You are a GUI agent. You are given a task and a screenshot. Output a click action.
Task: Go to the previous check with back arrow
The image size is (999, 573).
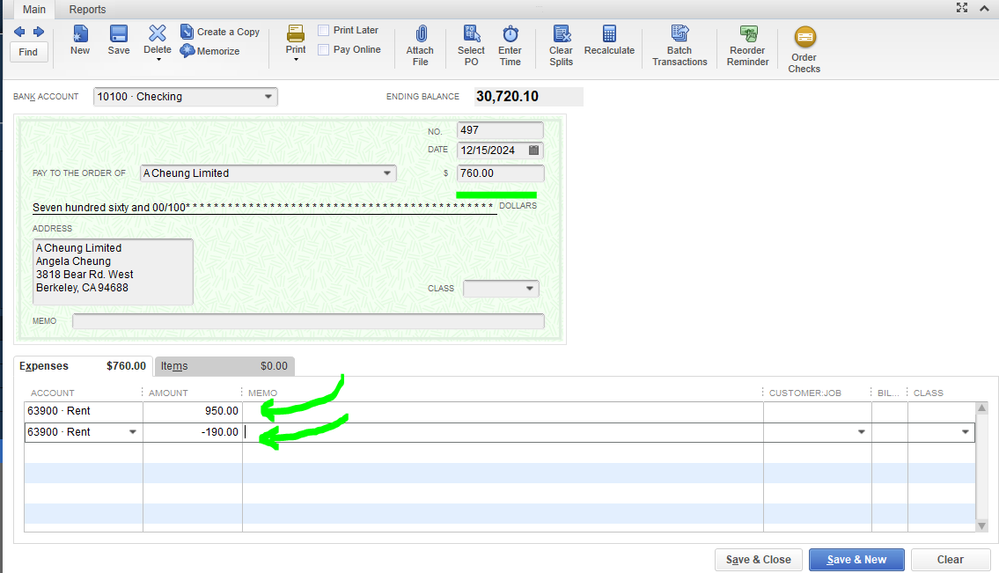click(20, 32)
